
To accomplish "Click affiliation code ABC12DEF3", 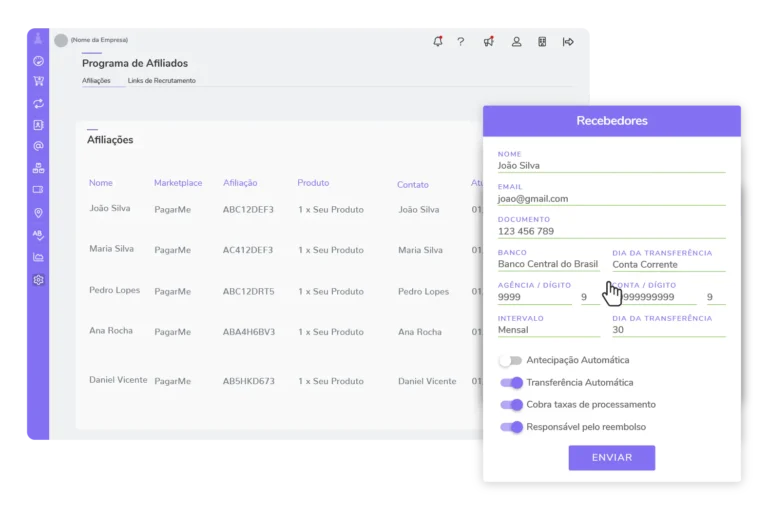I will [248, 210].
